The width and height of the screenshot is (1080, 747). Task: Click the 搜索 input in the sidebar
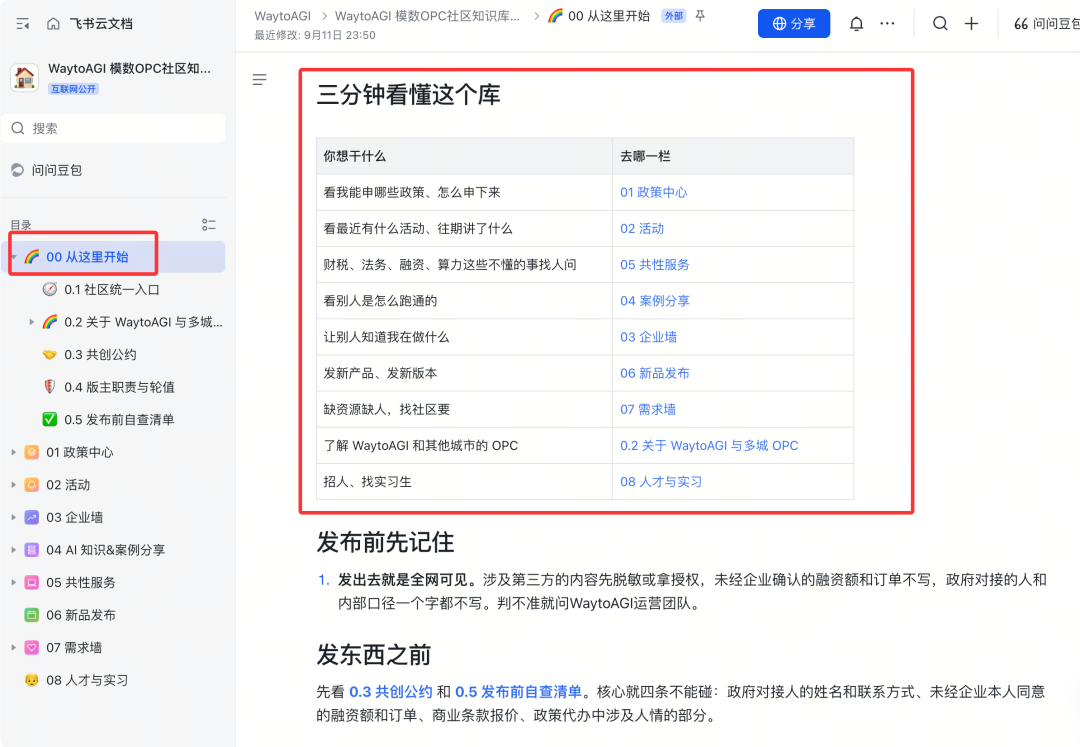(114, 129)
